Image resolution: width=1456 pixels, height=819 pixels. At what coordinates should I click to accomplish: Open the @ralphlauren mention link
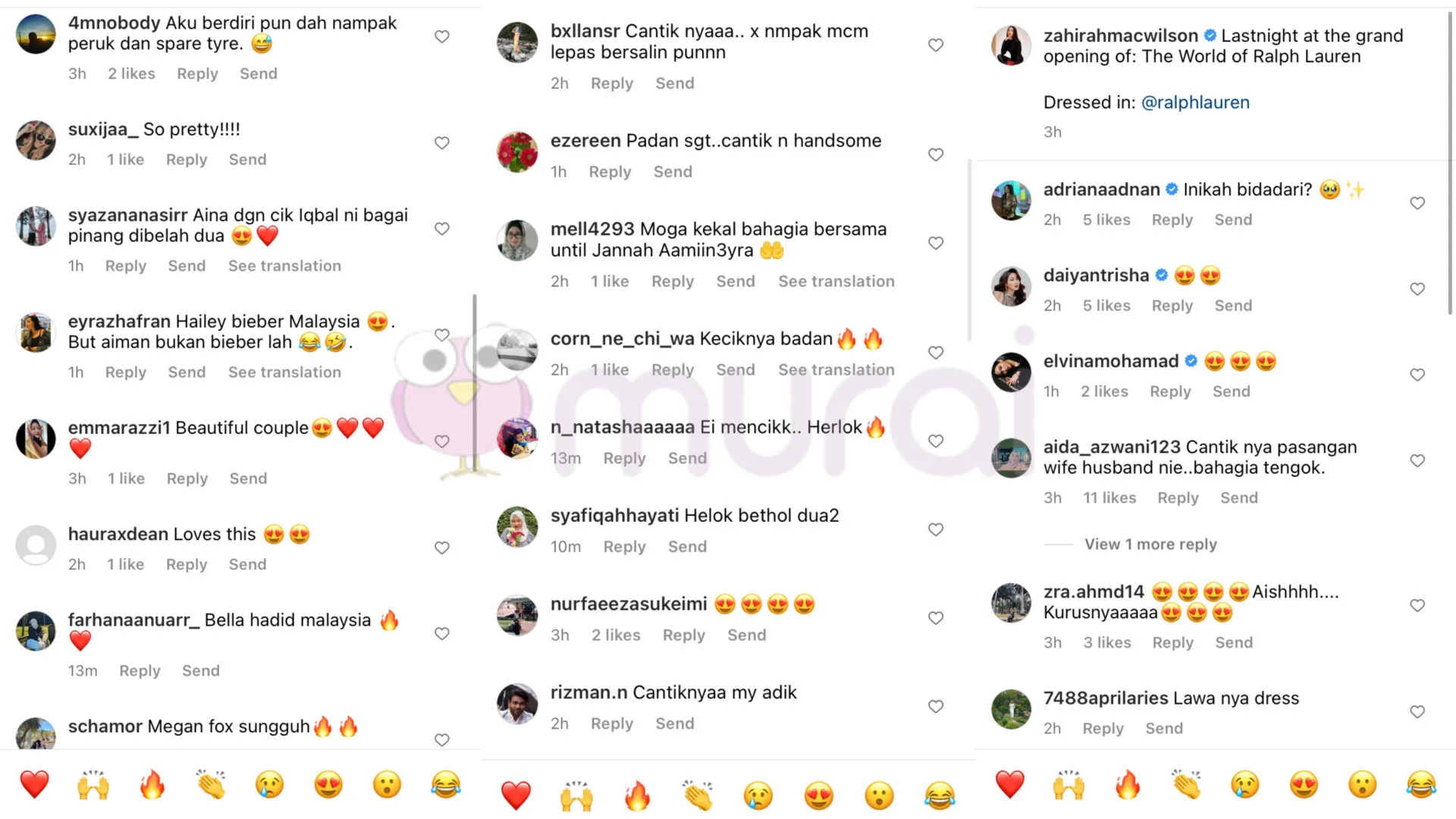[1195, 102]
